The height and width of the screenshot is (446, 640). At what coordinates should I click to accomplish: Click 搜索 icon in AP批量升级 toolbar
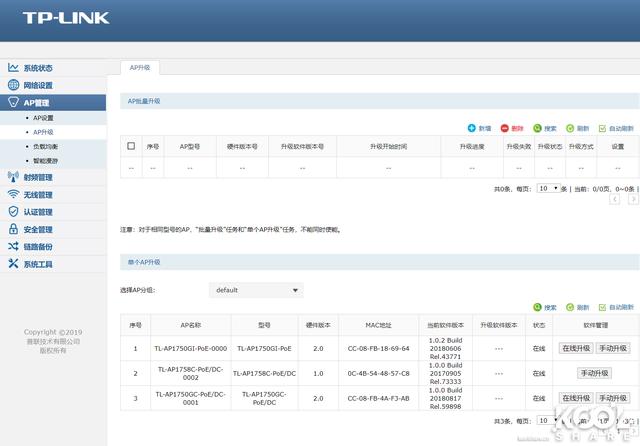click(x=537, y=128)
